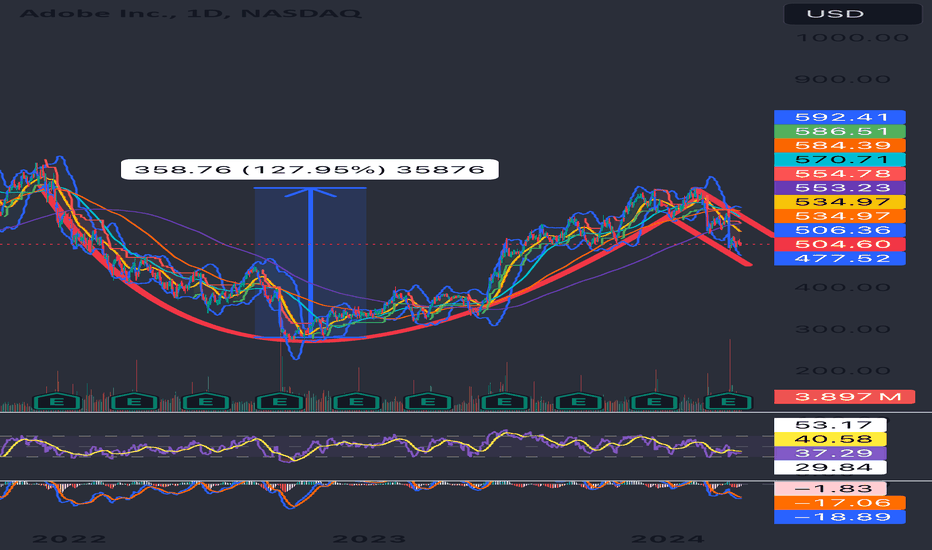The image size is (932, 550).
Task: Click the 506.36 blue price label
Action: [x=840, y=230]
